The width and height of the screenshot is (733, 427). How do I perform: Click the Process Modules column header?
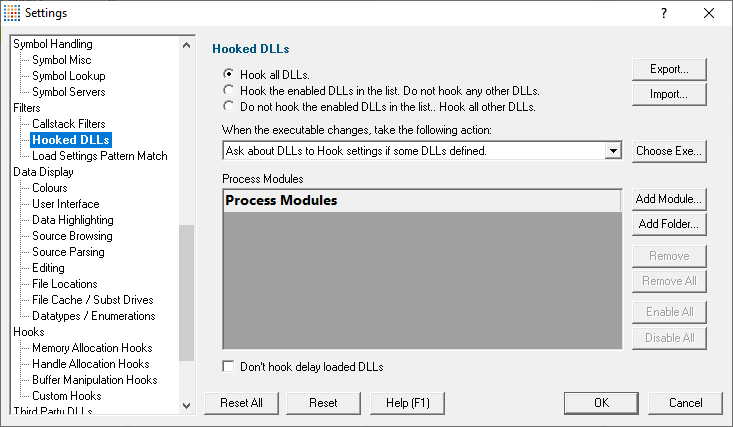point(422,201)
